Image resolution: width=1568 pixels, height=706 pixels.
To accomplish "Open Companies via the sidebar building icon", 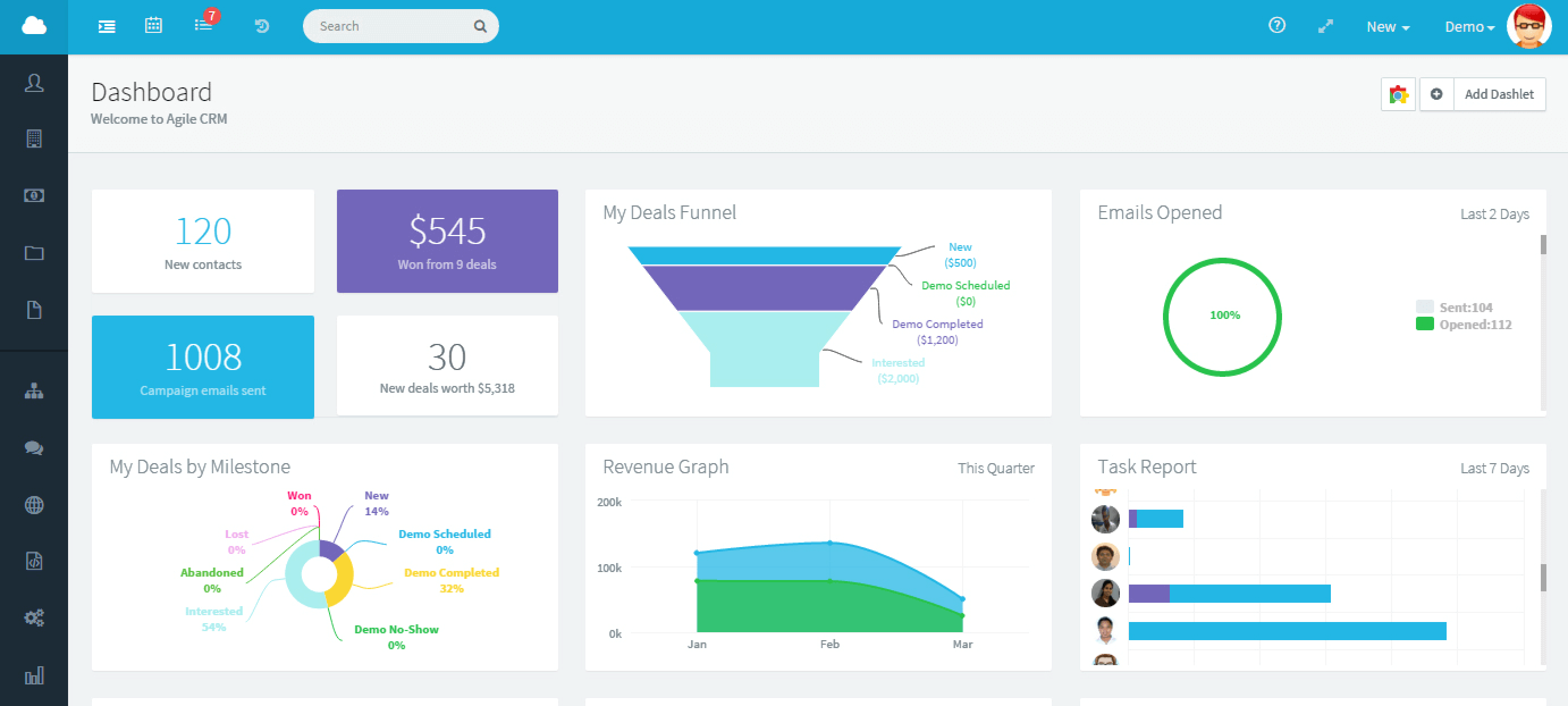I will (34, 138).
